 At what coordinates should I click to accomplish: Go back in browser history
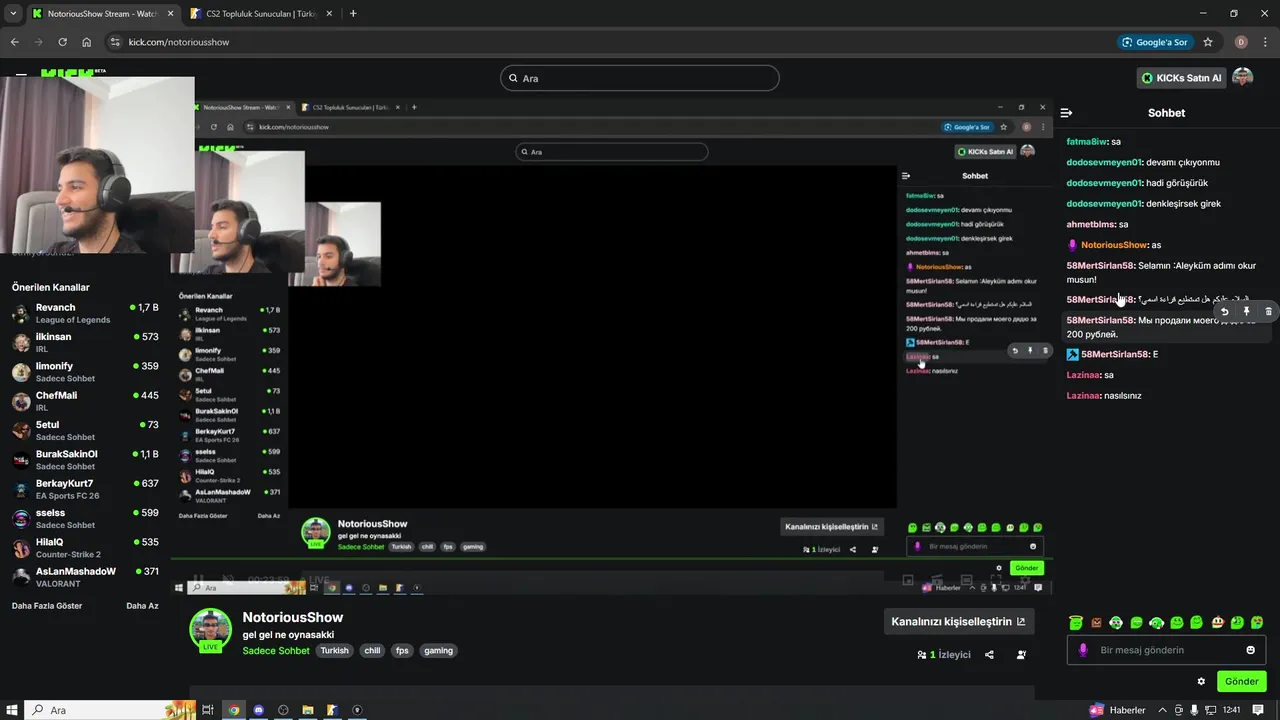[x=14, y=42]
